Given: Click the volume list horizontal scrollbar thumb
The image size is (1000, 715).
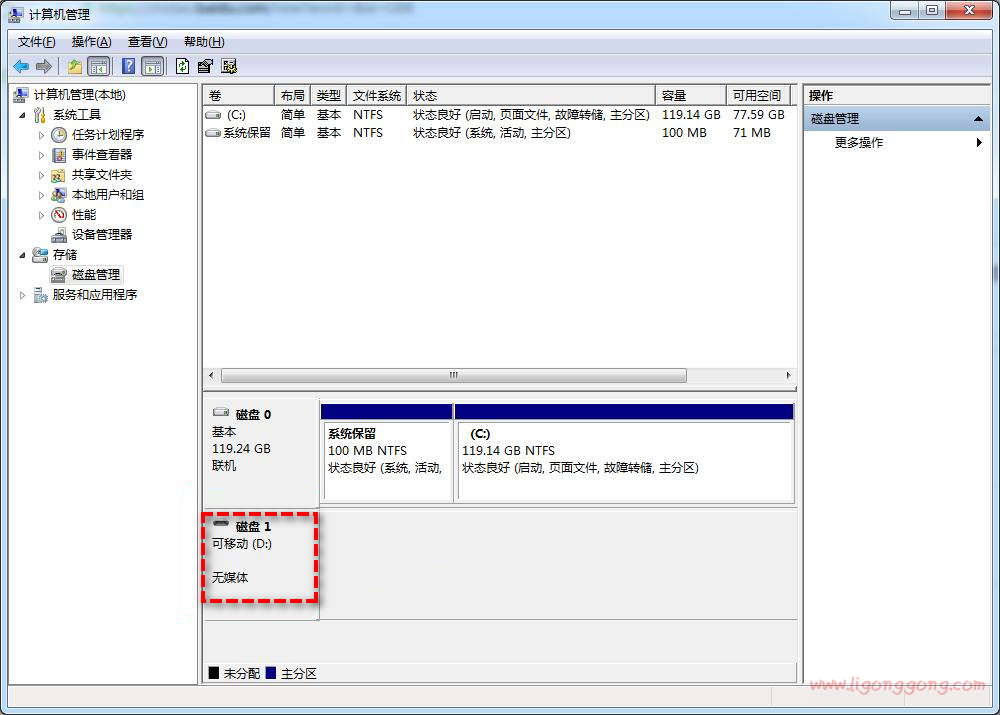Looking at the screenshot, I should (453, 375).
